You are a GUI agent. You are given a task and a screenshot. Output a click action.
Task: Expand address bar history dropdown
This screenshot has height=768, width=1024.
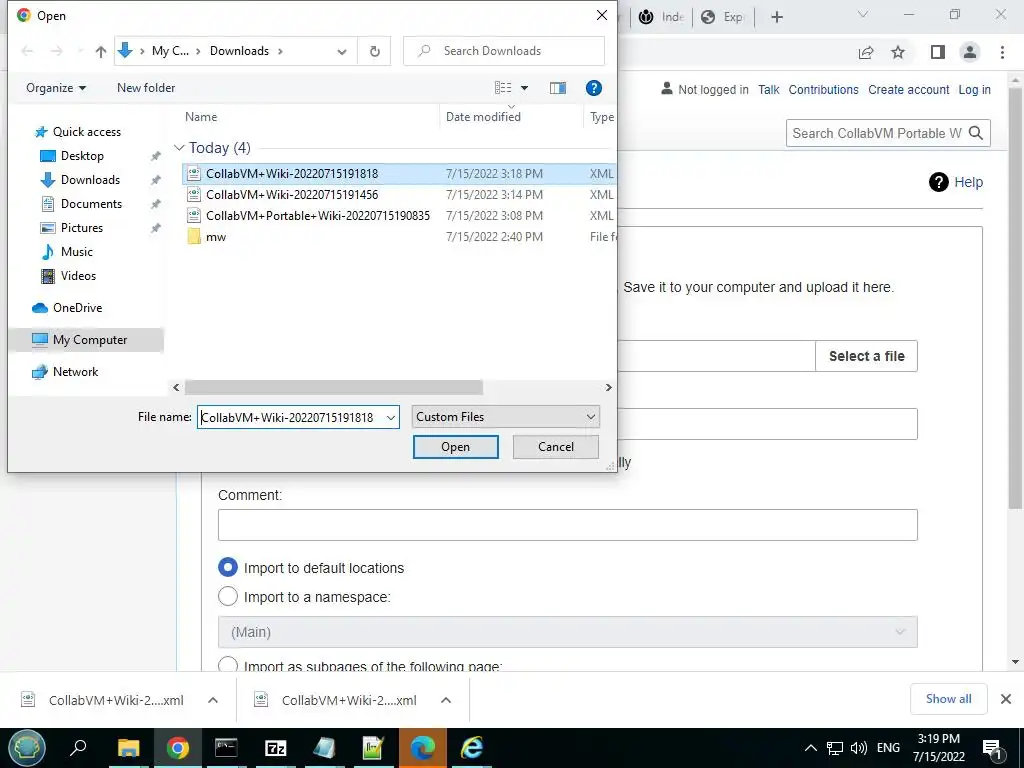[342, 51]
